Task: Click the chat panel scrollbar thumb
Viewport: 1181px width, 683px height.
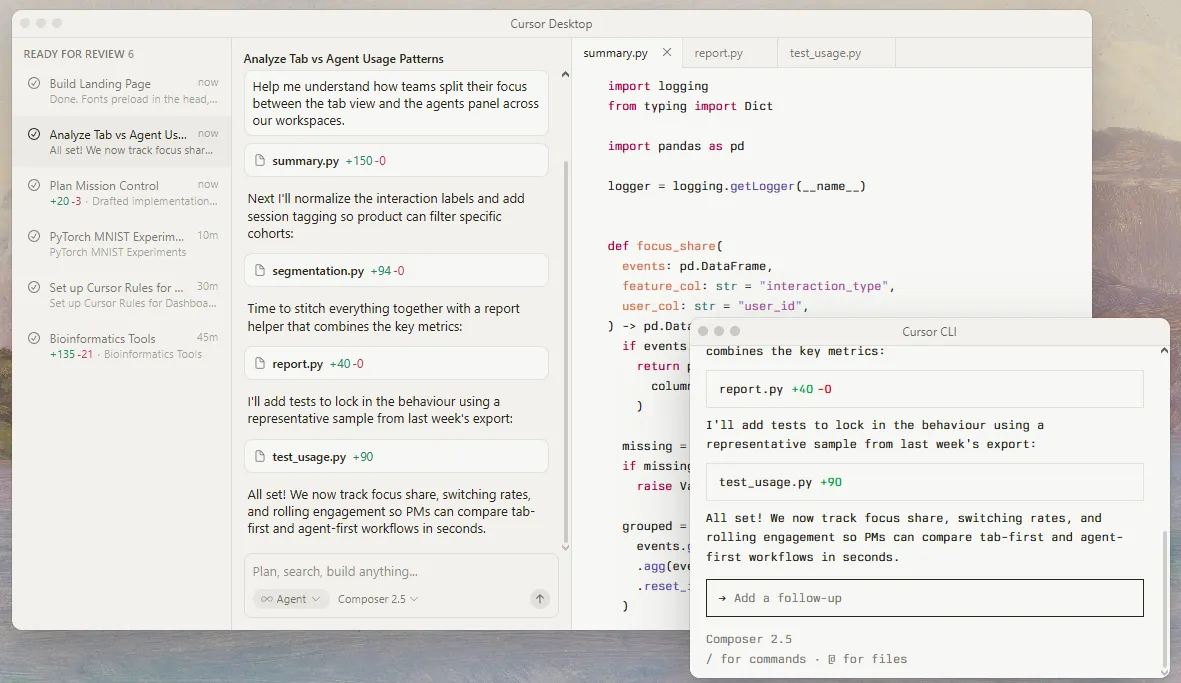Action: [x=566, y=350]
